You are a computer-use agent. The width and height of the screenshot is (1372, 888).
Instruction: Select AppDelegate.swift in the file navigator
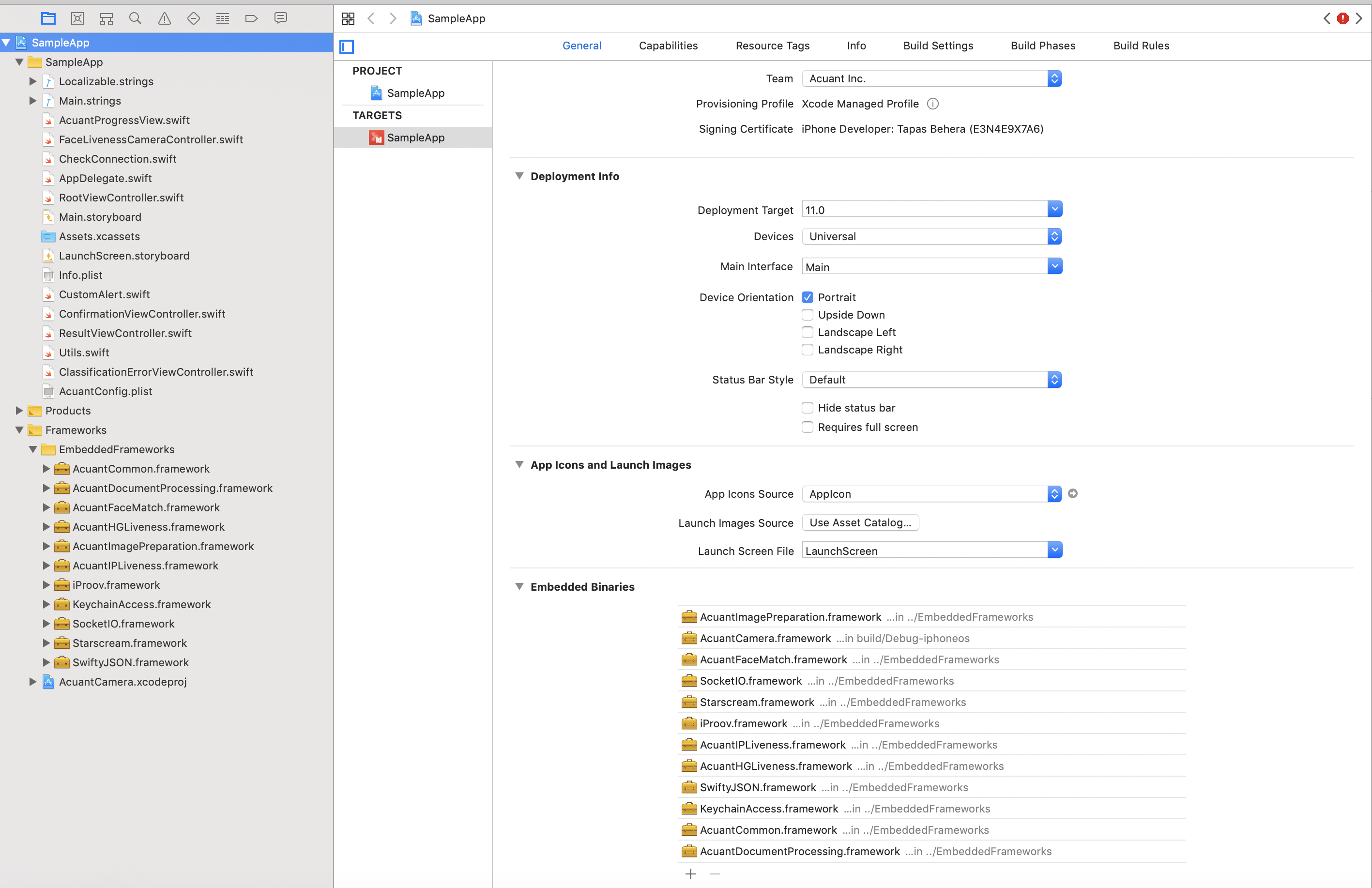(x=105, y=178)
